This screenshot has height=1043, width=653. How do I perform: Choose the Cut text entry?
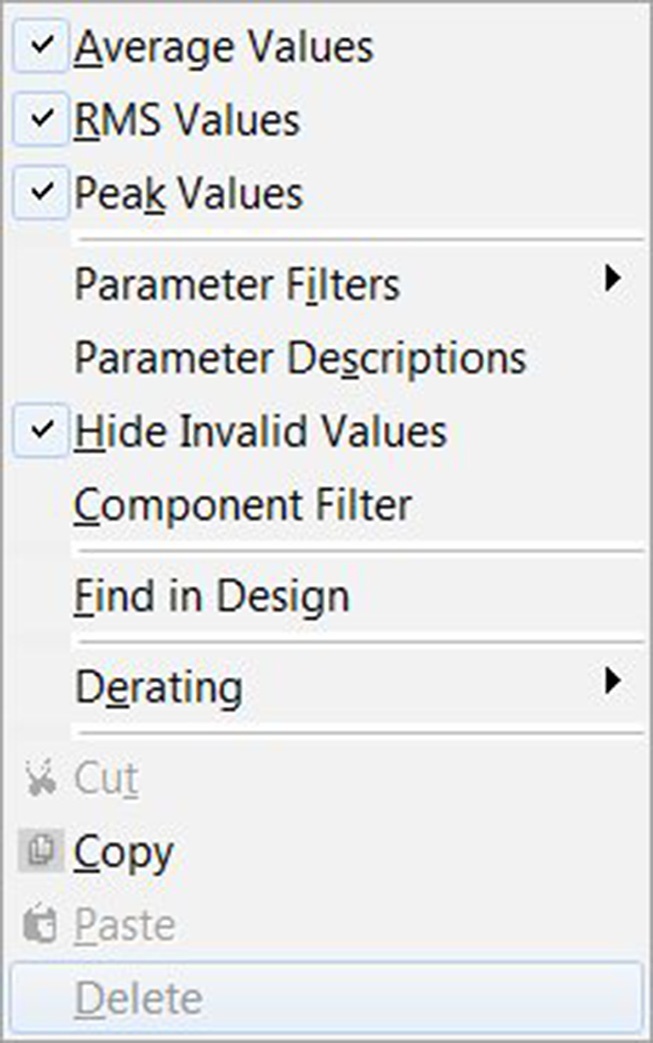tap(106, 780)
